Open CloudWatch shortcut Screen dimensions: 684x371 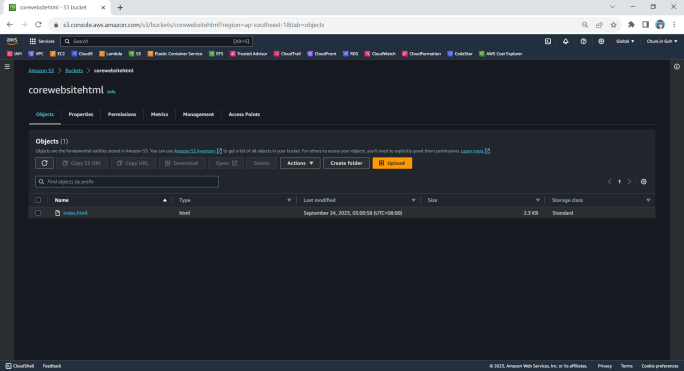pyautogui.click(x=380, y=54)
